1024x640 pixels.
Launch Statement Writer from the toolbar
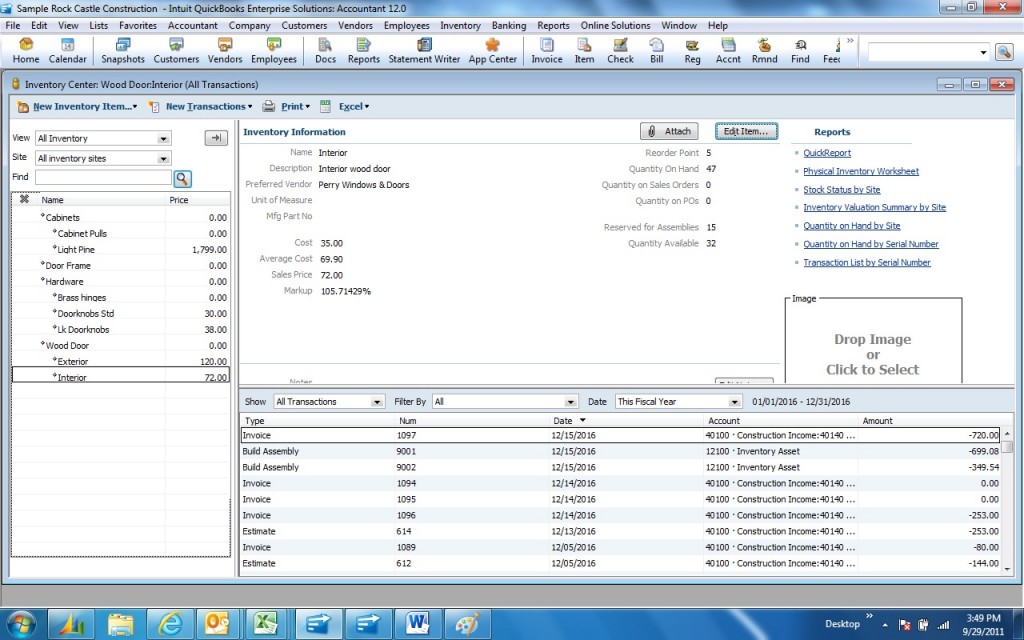click(424, 50)
